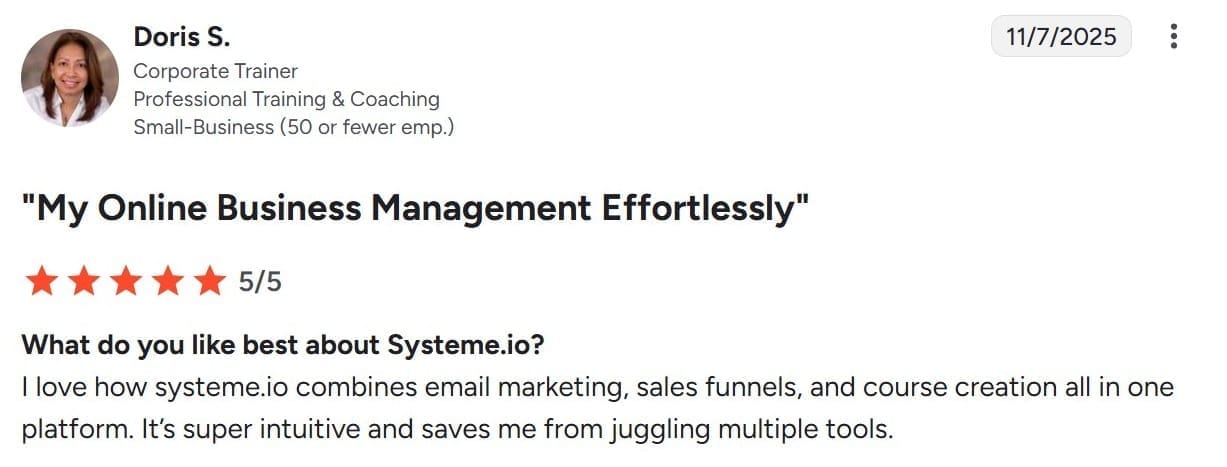Open the three-dot more options menu
The width and height of the screenshot is (1227, 467).
coord(1173,37)
